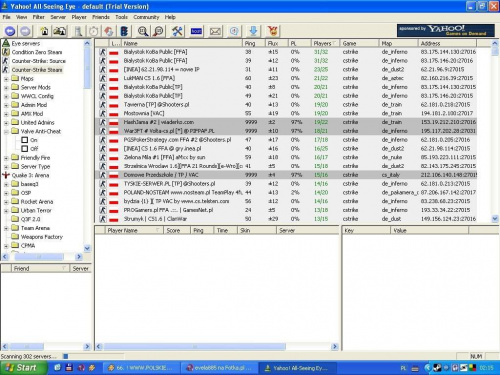Check the Valve Anti-Cheat Off checkbox
Screen dimensions: 500x375
25,149
